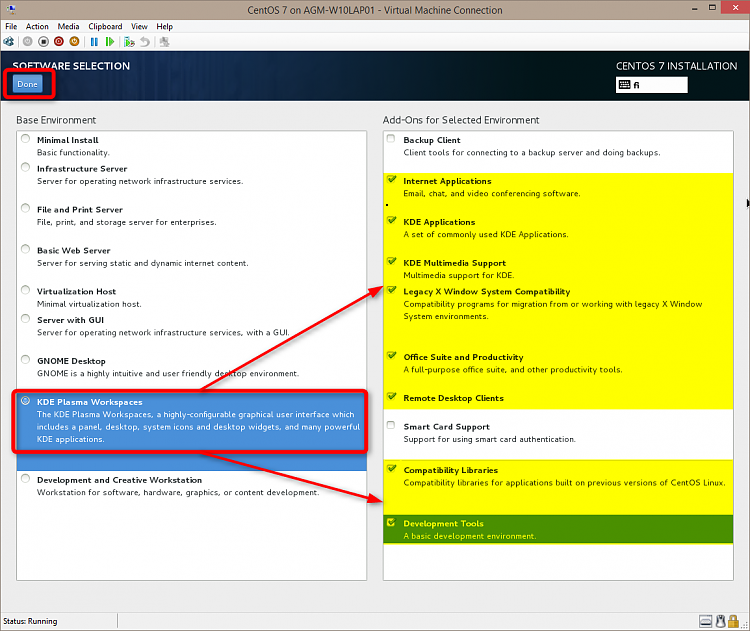Click the grayed Enhanced Session toolbar icon

coord(164,42)
